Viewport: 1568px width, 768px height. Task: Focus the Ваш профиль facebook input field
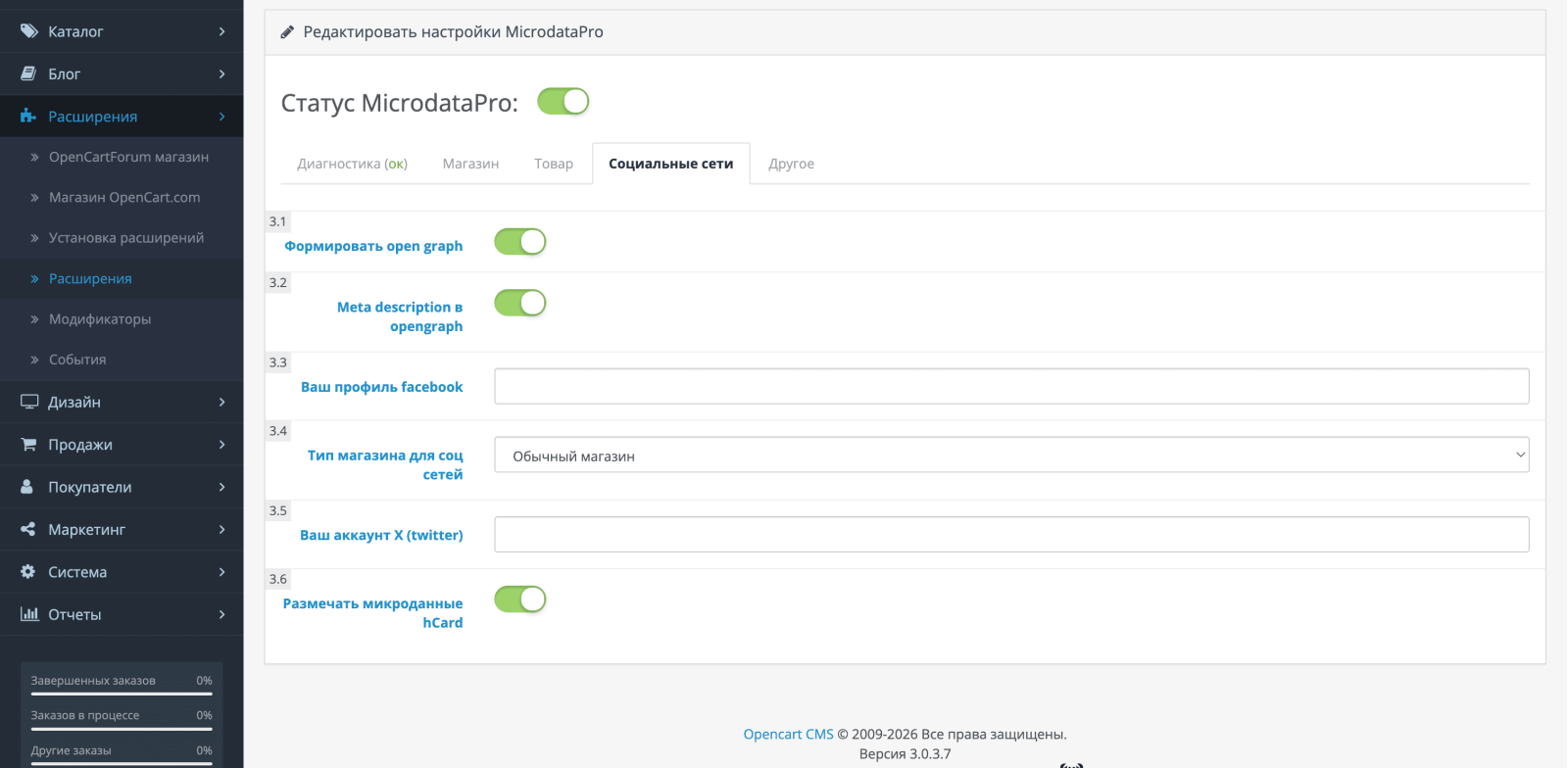[1011, 386]
